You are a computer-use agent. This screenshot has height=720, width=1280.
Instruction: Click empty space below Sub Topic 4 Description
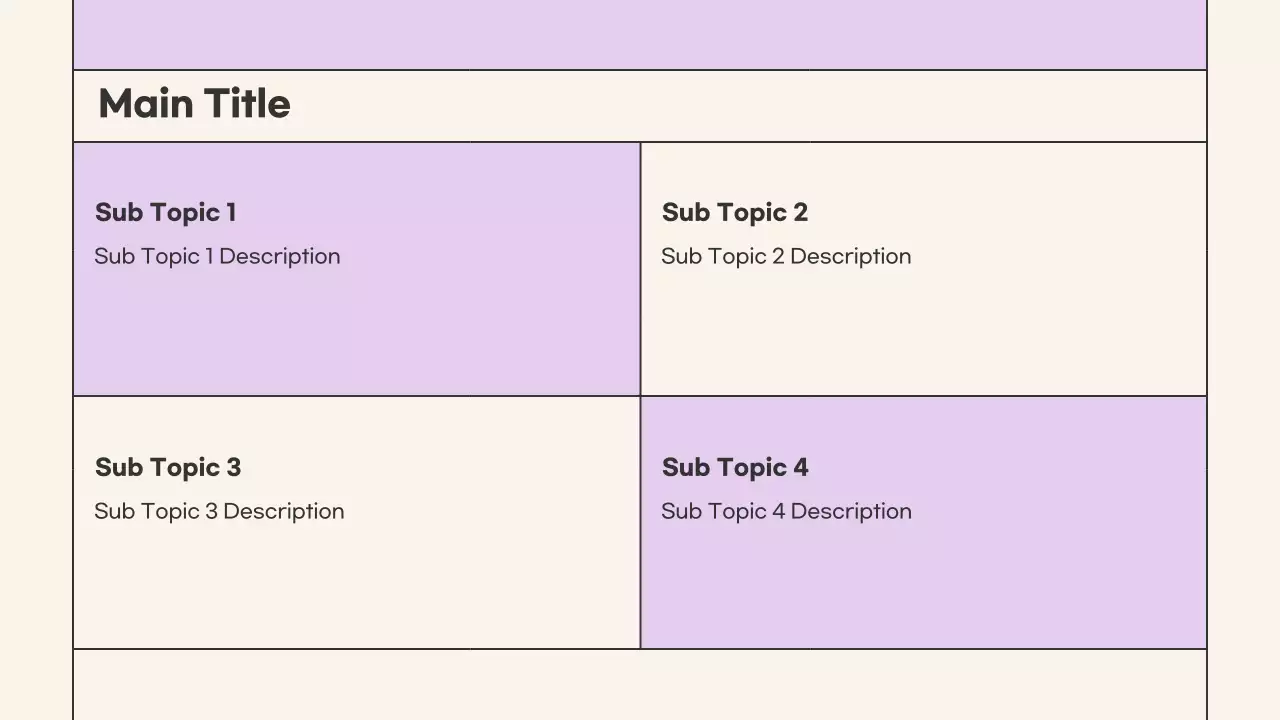click(923, 590)
